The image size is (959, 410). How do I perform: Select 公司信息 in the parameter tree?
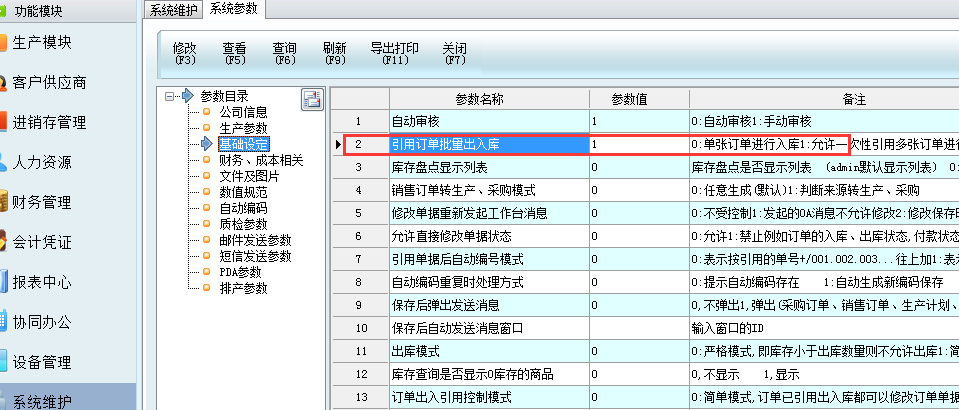click(x=243, y=112)
